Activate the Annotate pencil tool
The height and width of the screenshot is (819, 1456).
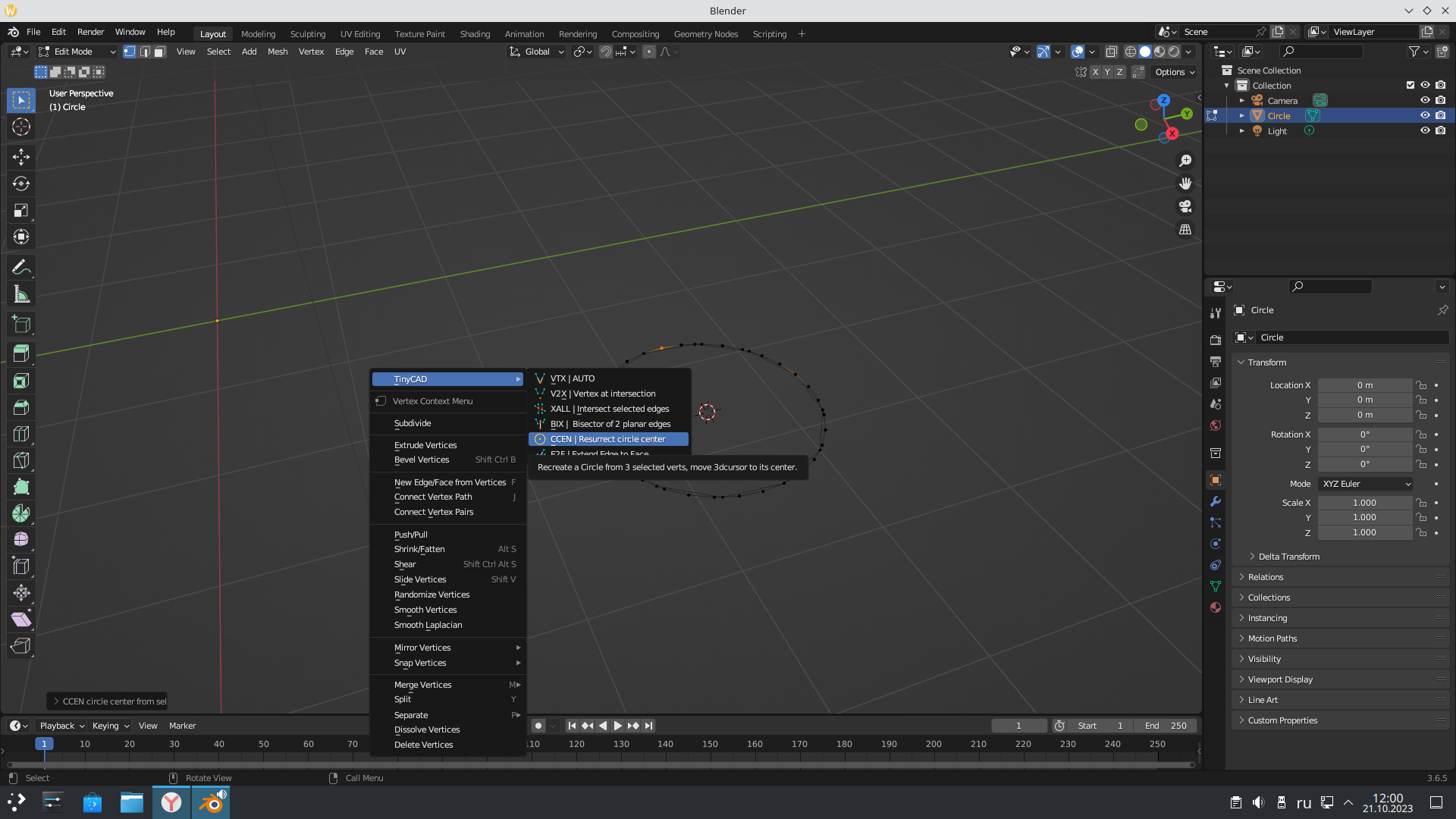tap(21, 268)
